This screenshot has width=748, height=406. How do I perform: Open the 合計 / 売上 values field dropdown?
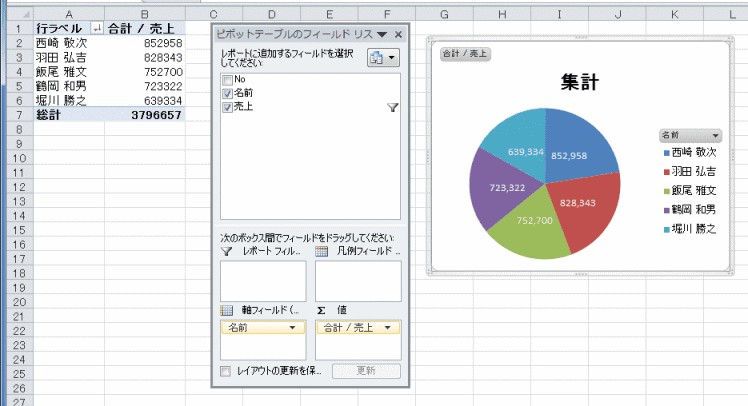tap(387, 328)
